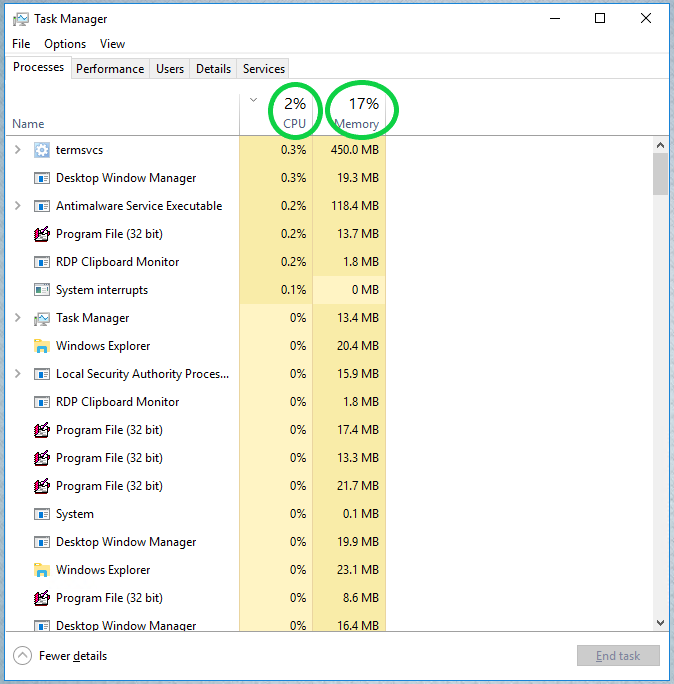Click the sort direction chevron above CPU column

253,100
